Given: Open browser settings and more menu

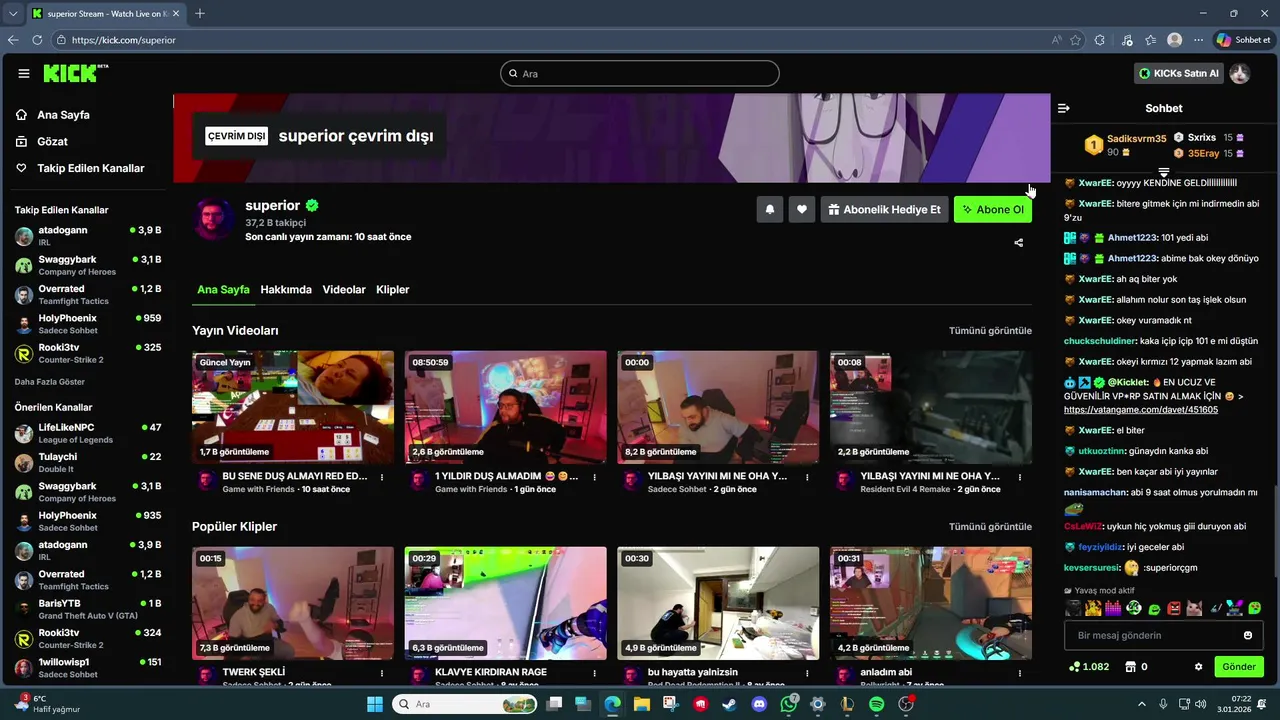Looking at the screenshot, I should click(x=1199, y=40).
